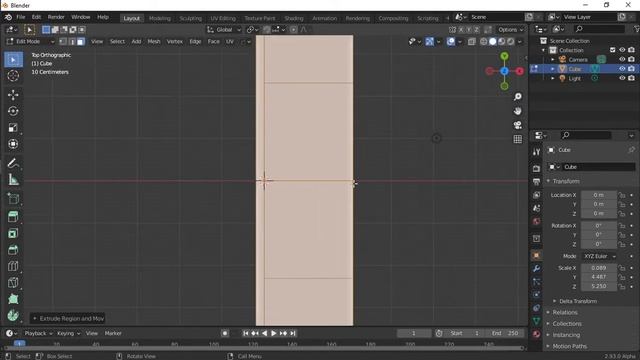
Task: Open the Playback menu
Action: coord(38,333)
